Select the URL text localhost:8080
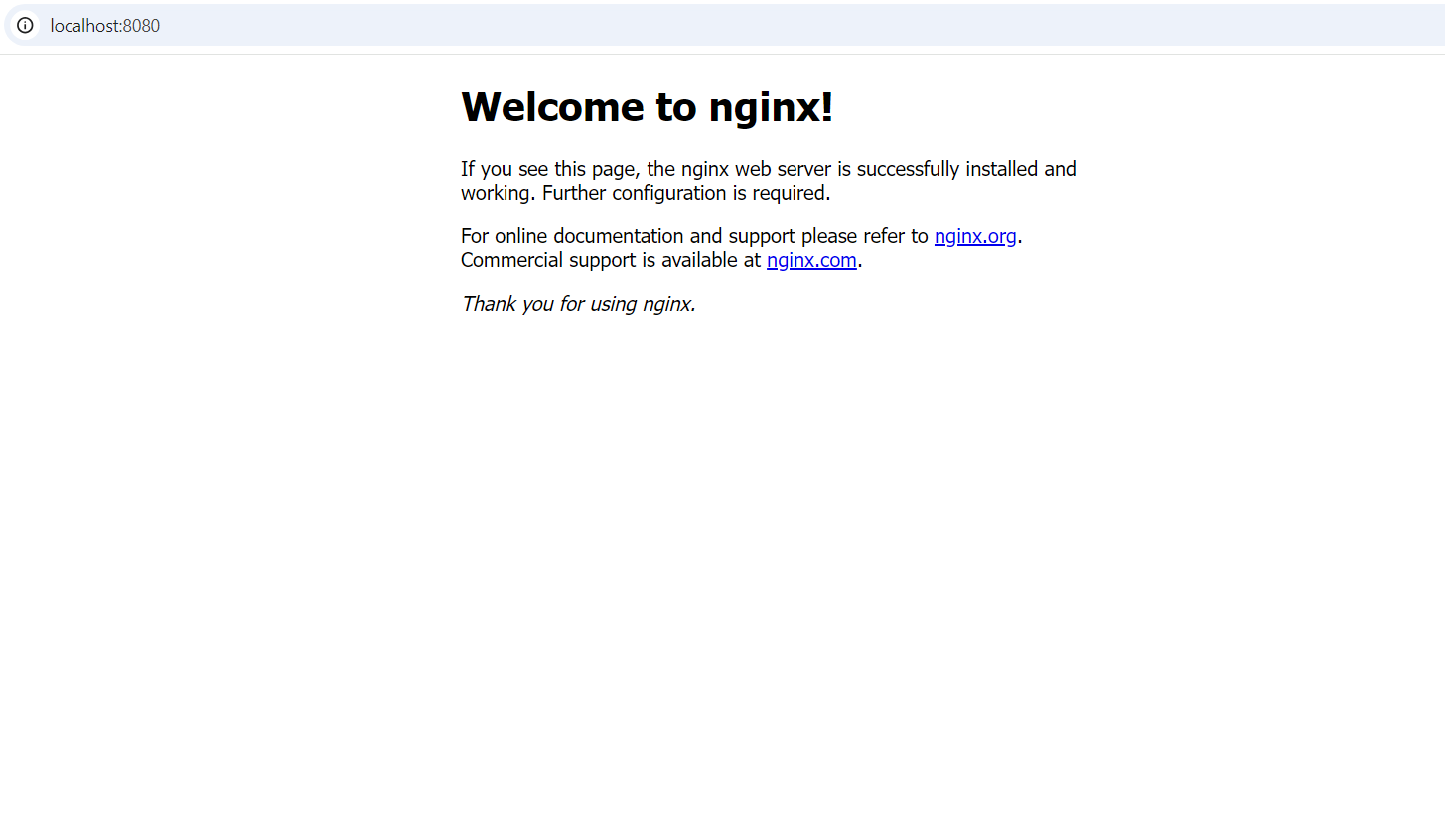The image size is (1445, 840). pos(104,26)
